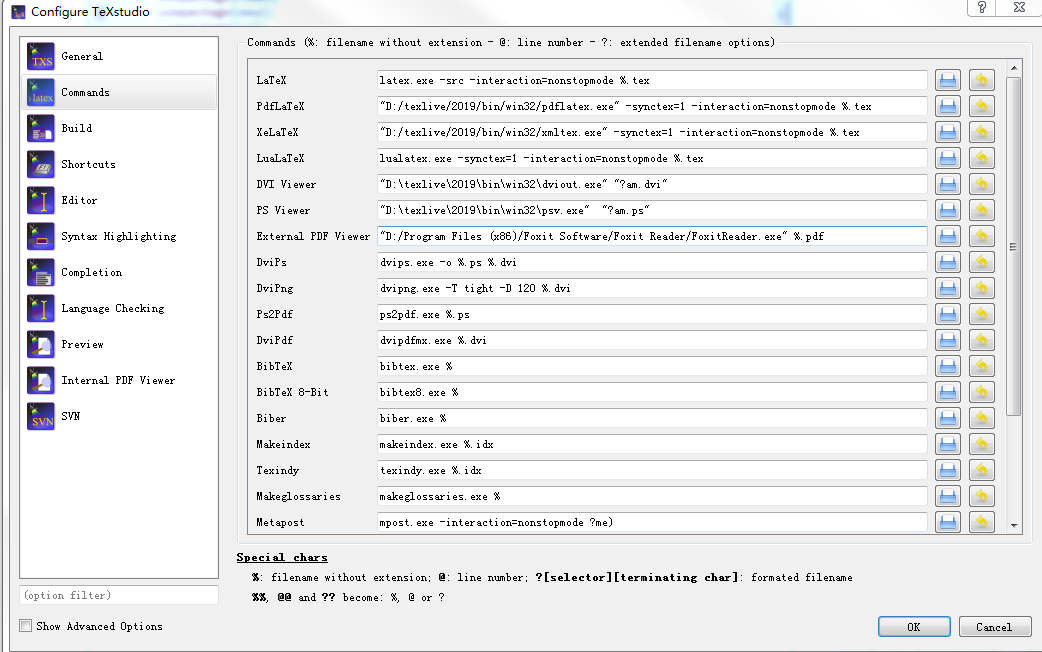The height and width of the screenshot is (652, 1042).
Task: Open Internal PDF Viewer settings icon
Action: [40, 380]
